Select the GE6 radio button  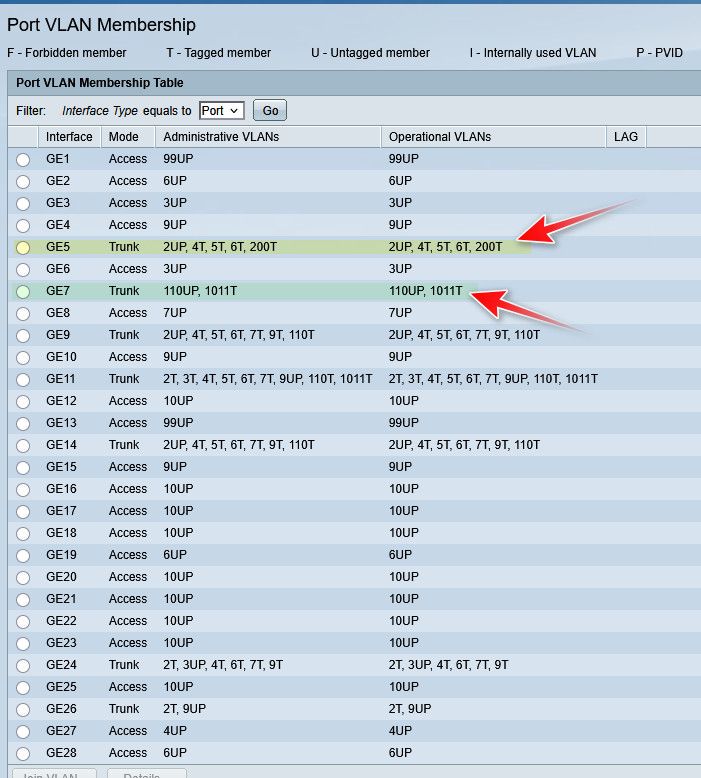point(23,269)
